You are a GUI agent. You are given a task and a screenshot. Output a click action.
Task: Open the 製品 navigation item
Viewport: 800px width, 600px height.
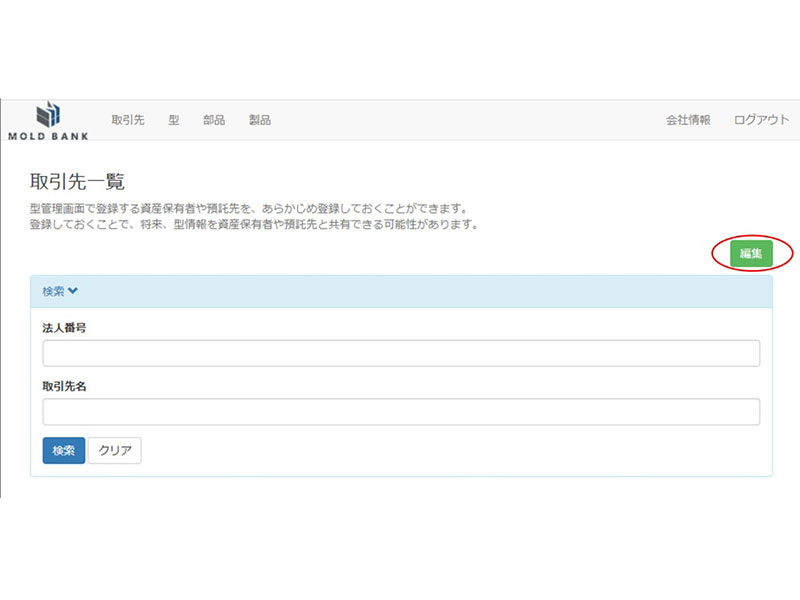(x=260, y=120)
